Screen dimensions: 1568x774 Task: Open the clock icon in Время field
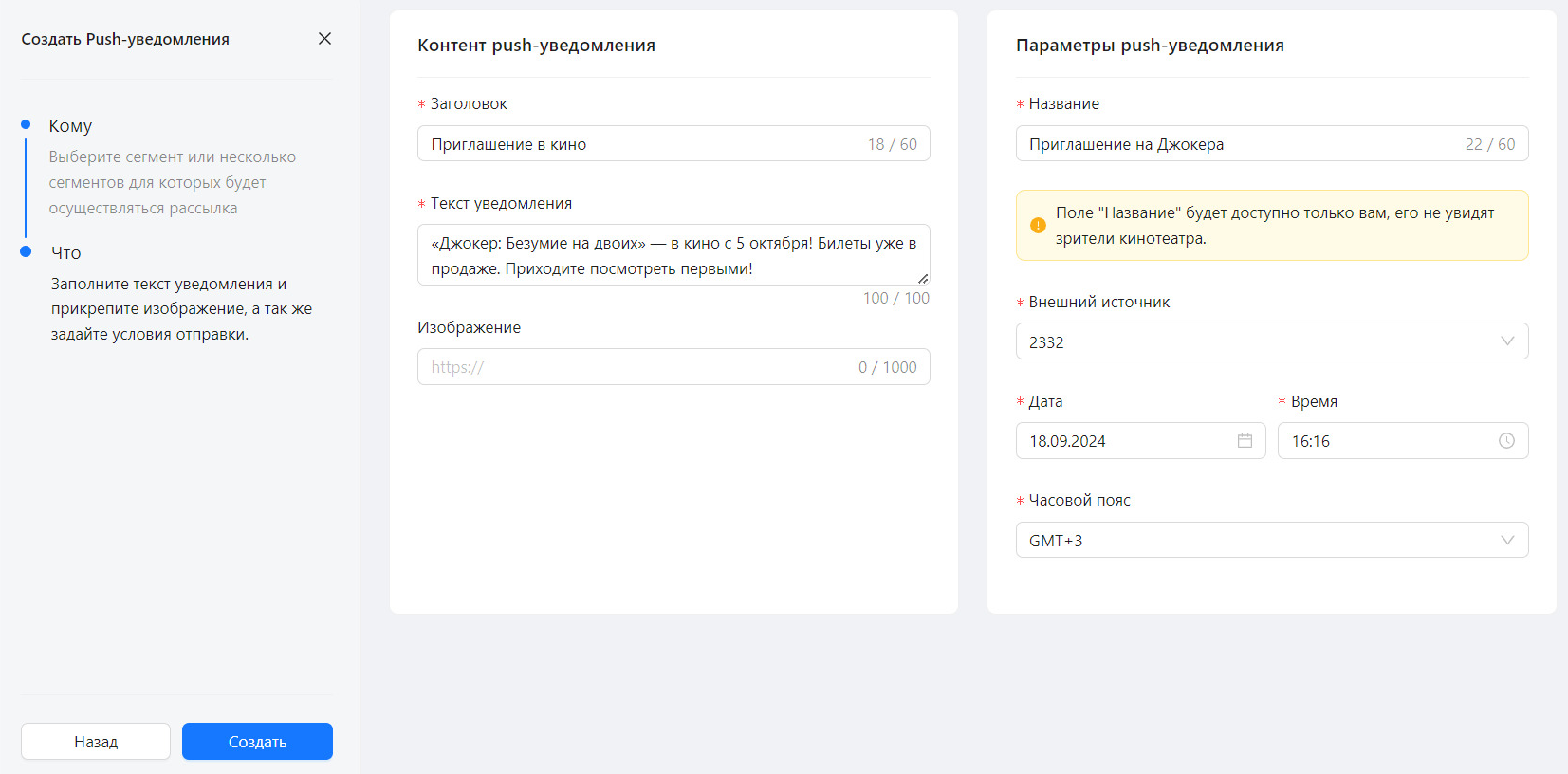click(x=1506, y=441)
